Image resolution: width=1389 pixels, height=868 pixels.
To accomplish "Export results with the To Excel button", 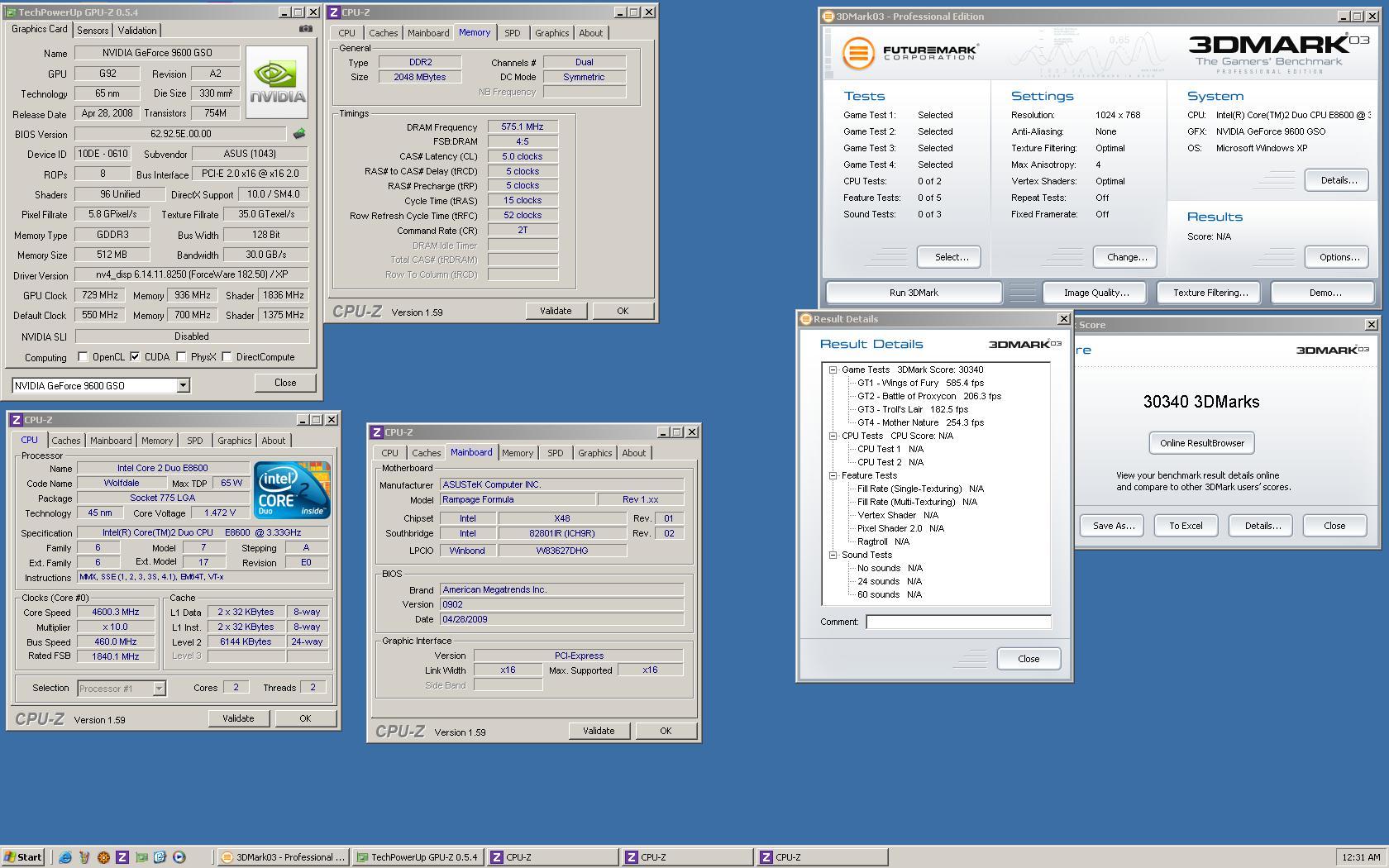I will [1186, 526].
